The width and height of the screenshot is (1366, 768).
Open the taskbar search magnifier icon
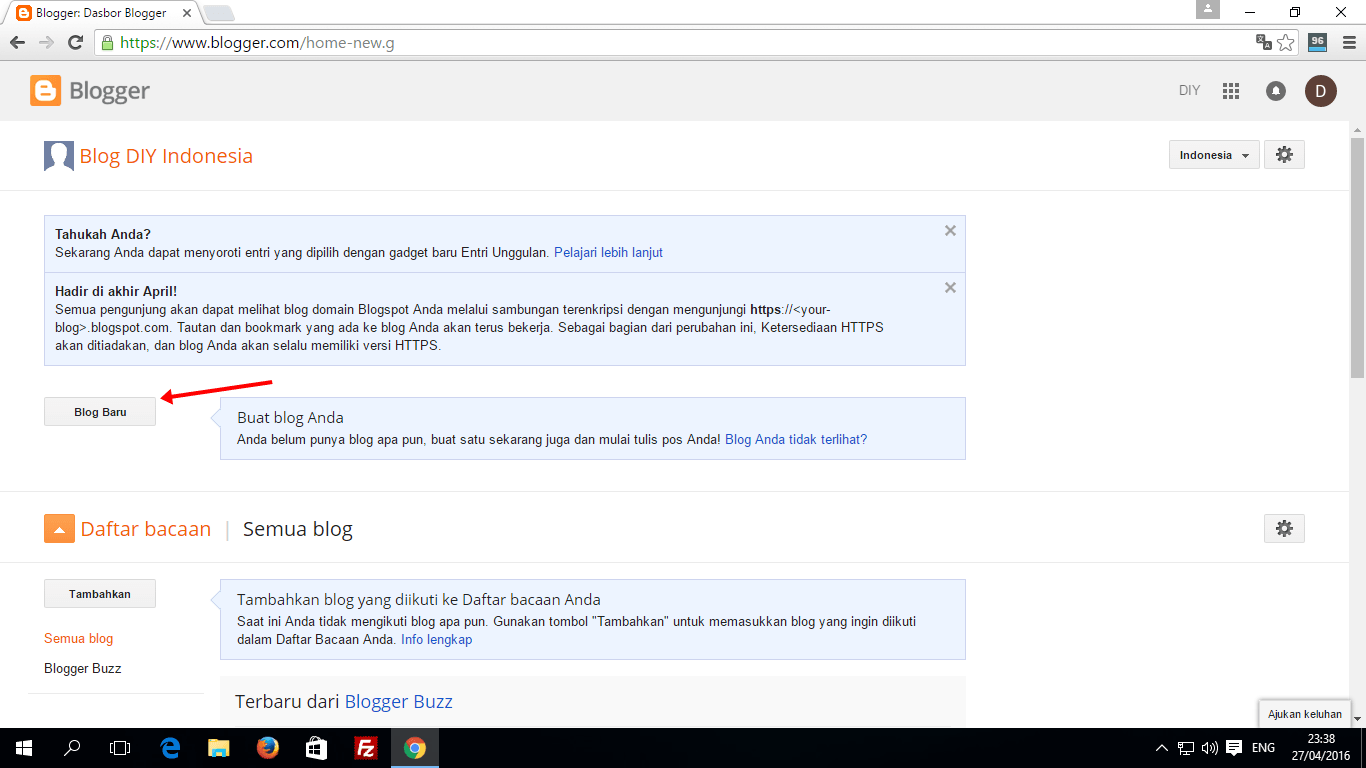point(72,748)
